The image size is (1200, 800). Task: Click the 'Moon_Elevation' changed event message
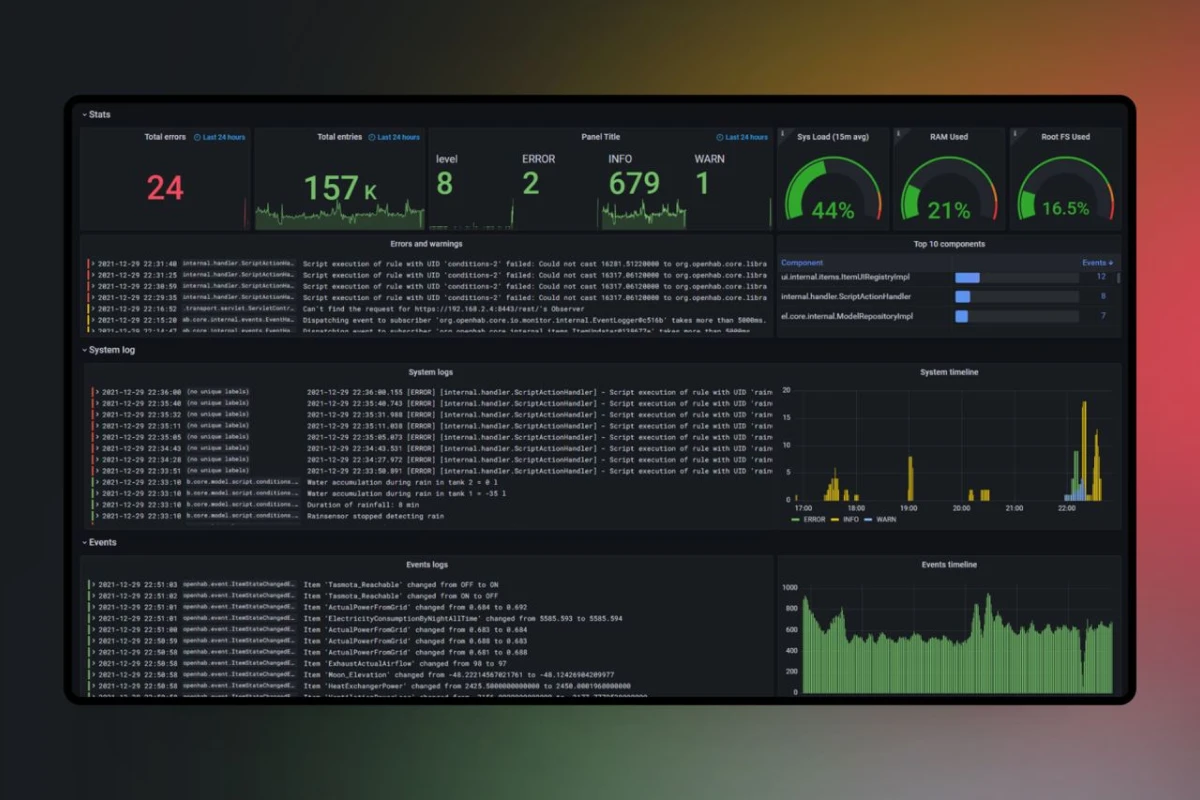pos(458,675)
